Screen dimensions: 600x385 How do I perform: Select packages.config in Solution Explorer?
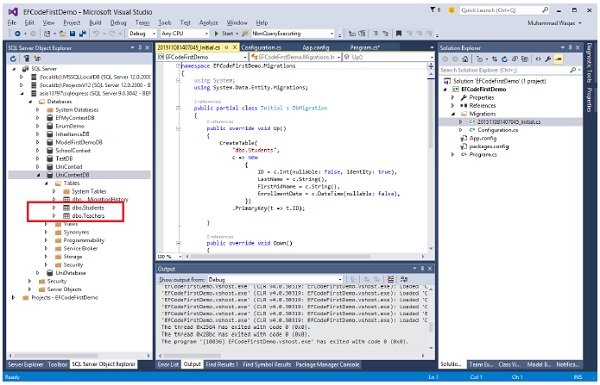tap(489, 147)
